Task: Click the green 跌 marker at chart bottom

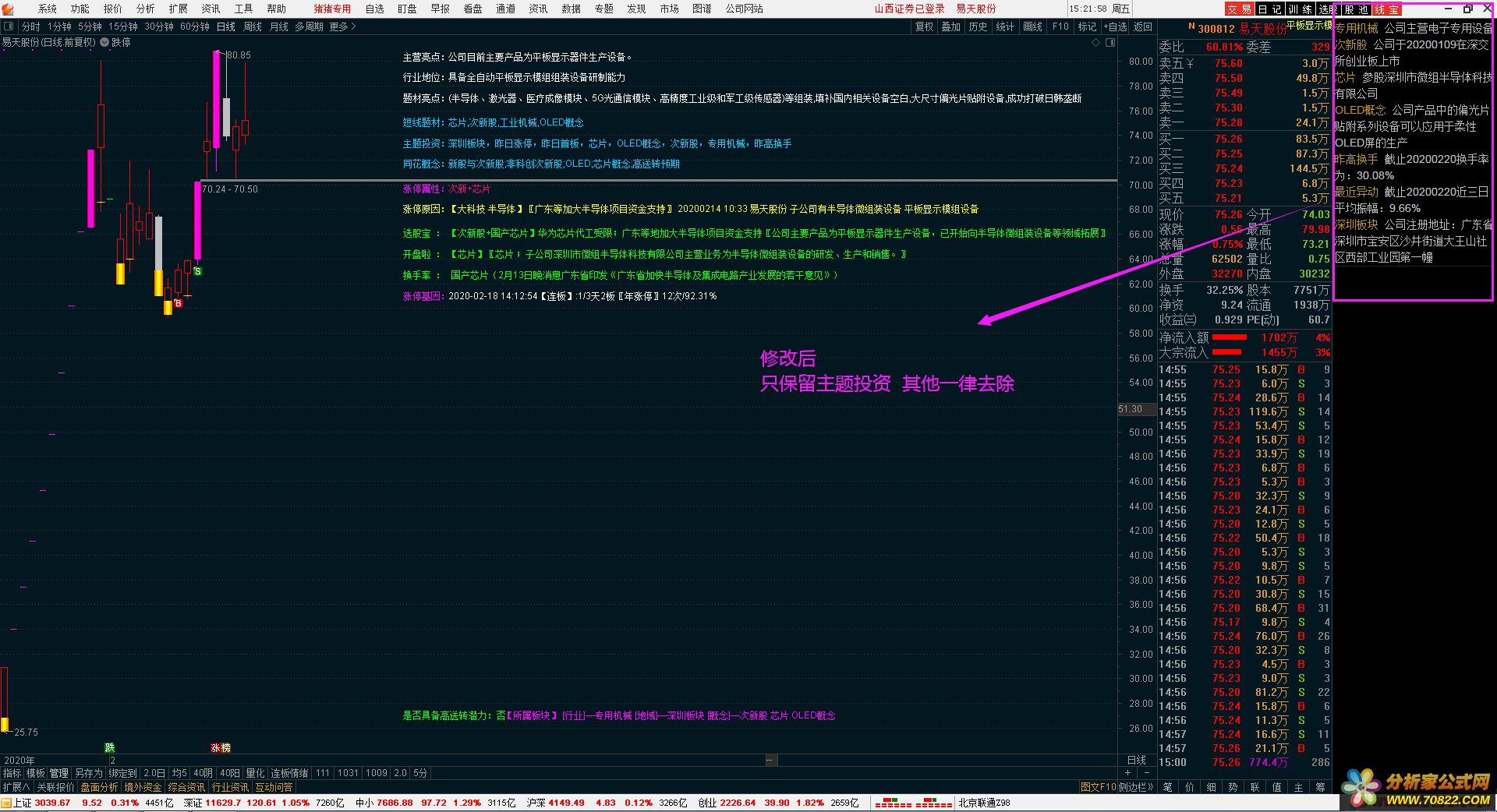Action: (110, 748)
